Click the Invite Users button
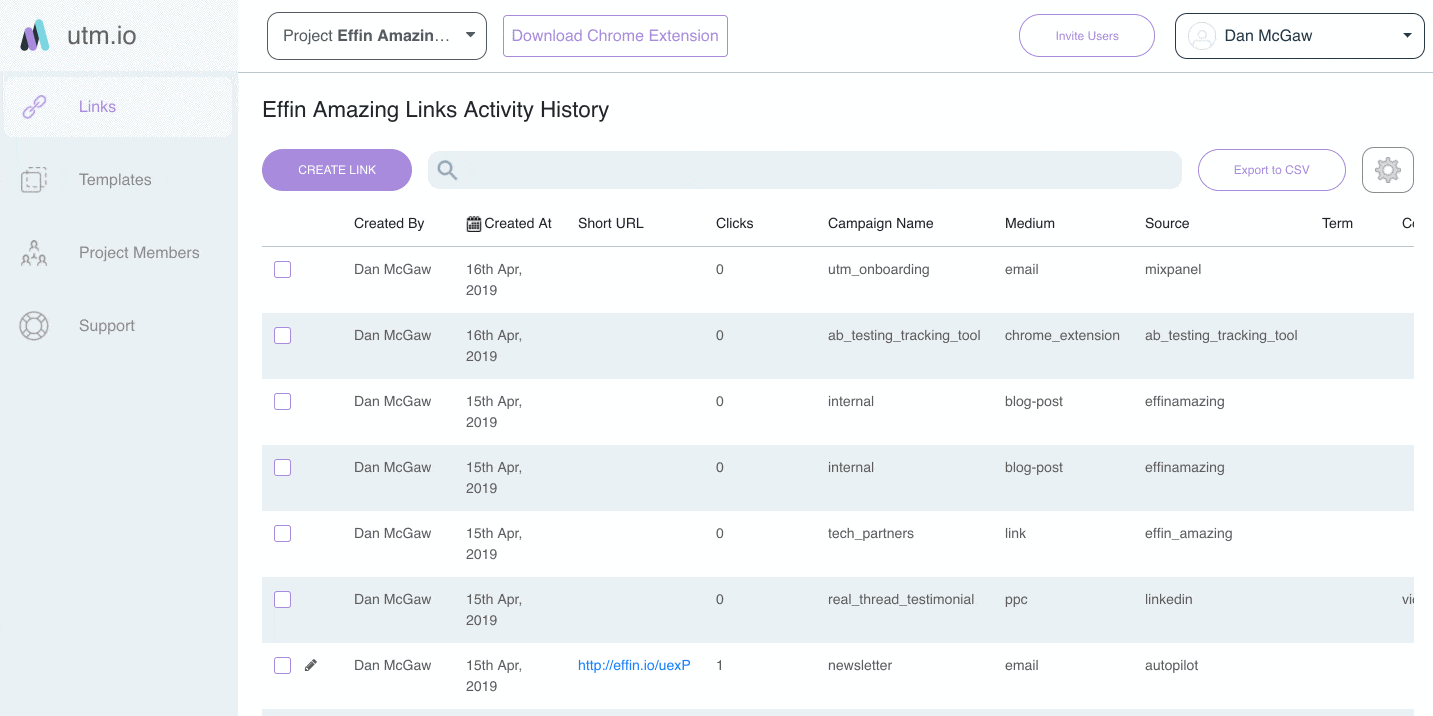Viewport: 1433px width, 716px height. [x=1087, y=36]
